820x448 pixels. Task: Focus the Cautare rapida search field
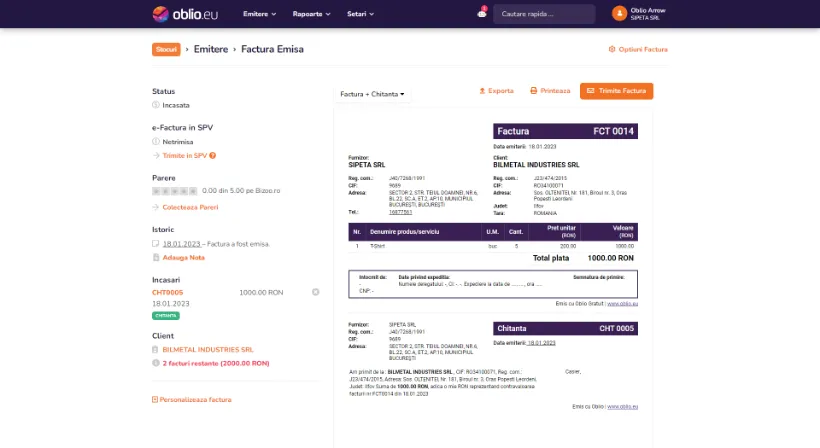pos(544,14)
